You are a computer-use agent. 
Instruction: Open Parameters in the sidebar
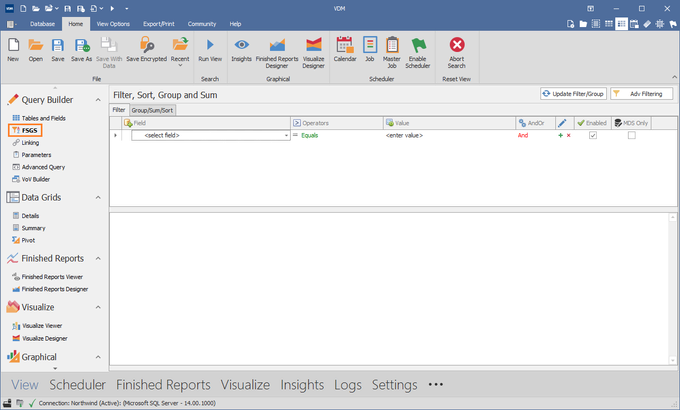(x=32, y=154)
